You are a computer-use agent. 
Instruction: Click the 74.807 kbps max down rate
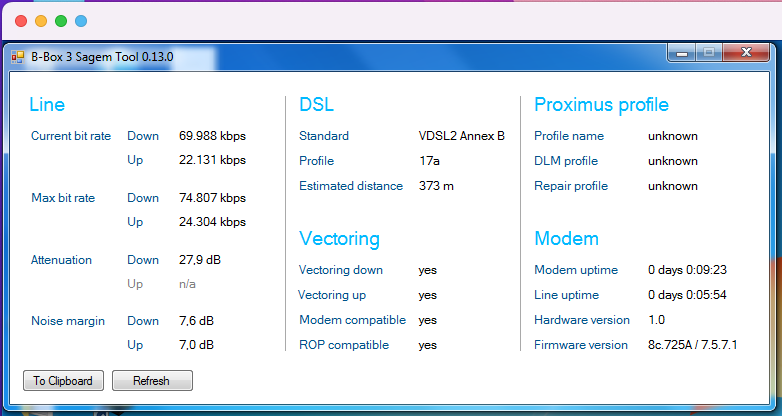tap(212, 198)
